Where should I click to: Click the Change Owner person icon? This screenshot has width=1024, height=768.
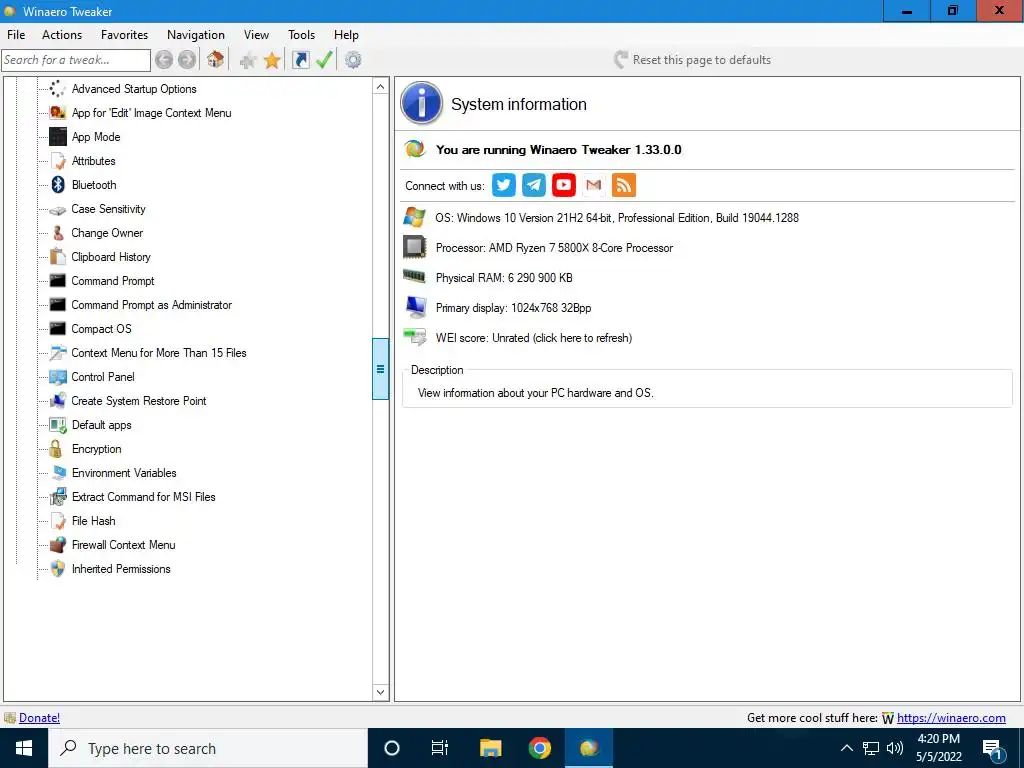coord(58,232)
